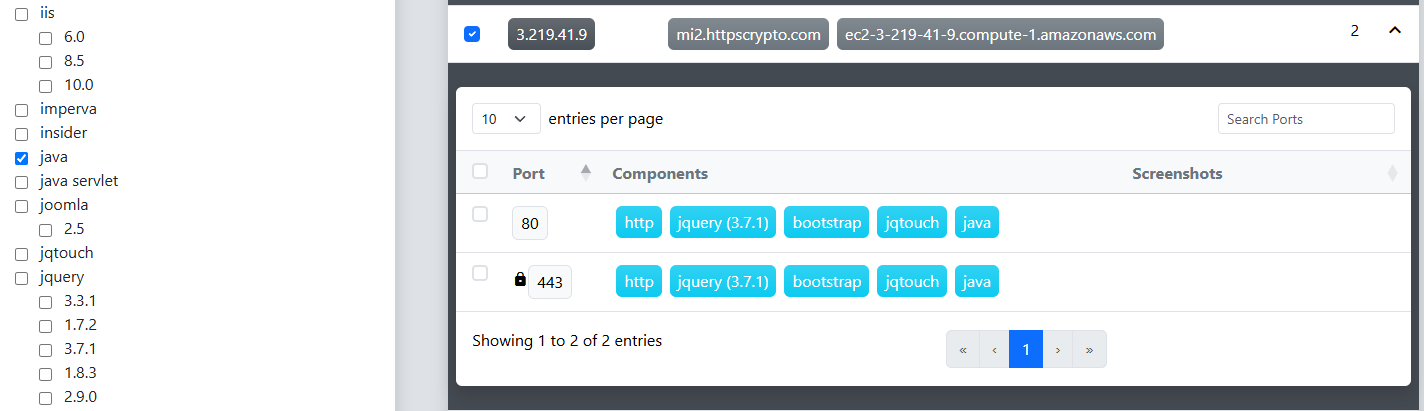
Task: Sort by the Screenshots column arrows
Action: point(1392,173)
